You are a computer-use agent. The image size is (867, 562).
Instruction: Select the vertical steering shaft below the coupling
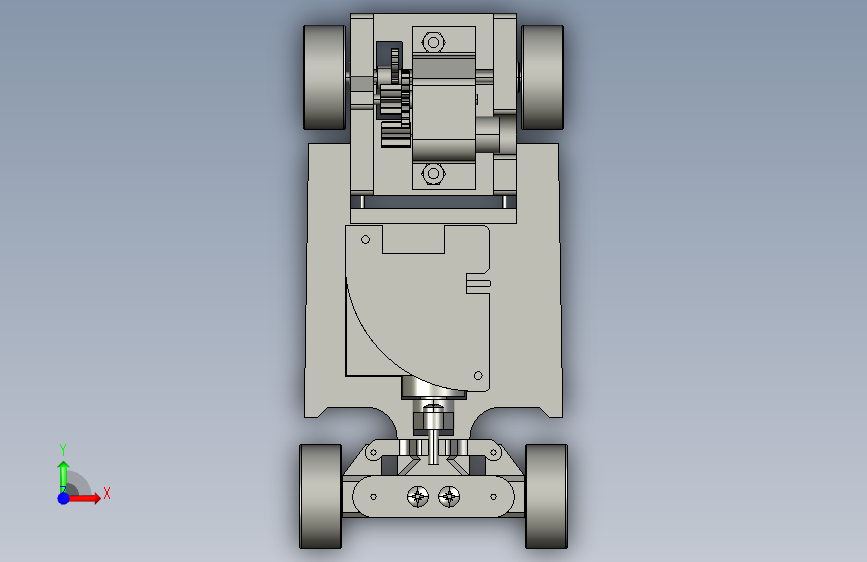tap(434, 447)
